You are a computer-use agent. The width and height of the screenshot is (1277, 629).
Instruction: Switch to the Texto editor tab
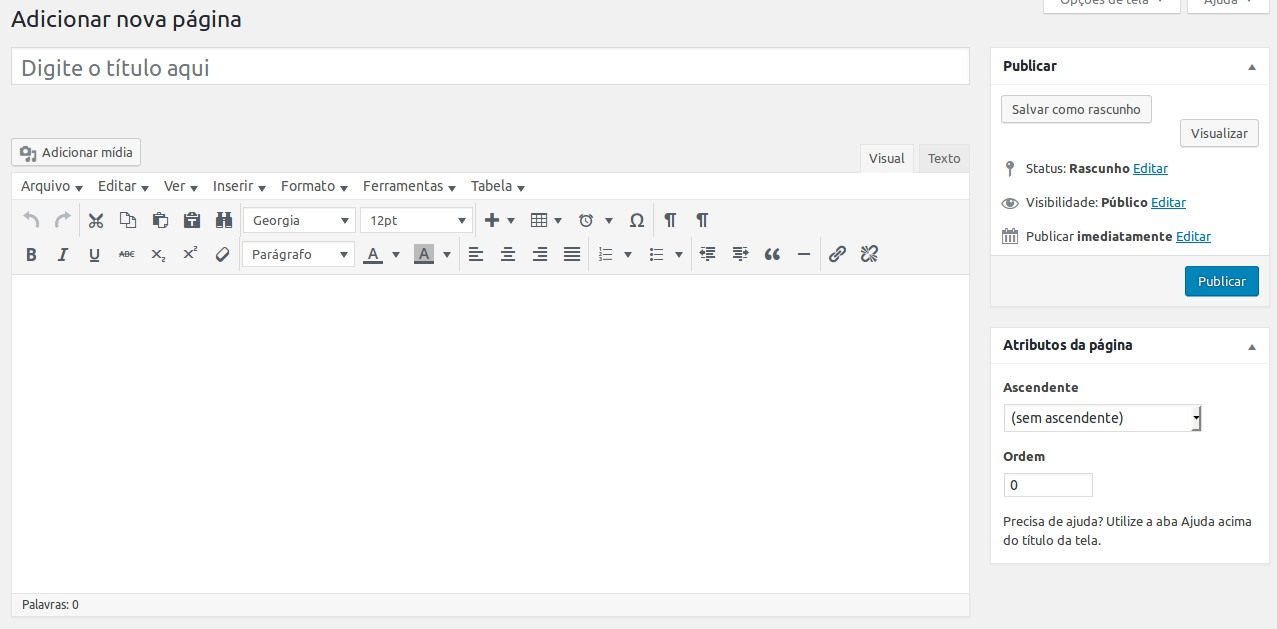click(x=943, y=159)
